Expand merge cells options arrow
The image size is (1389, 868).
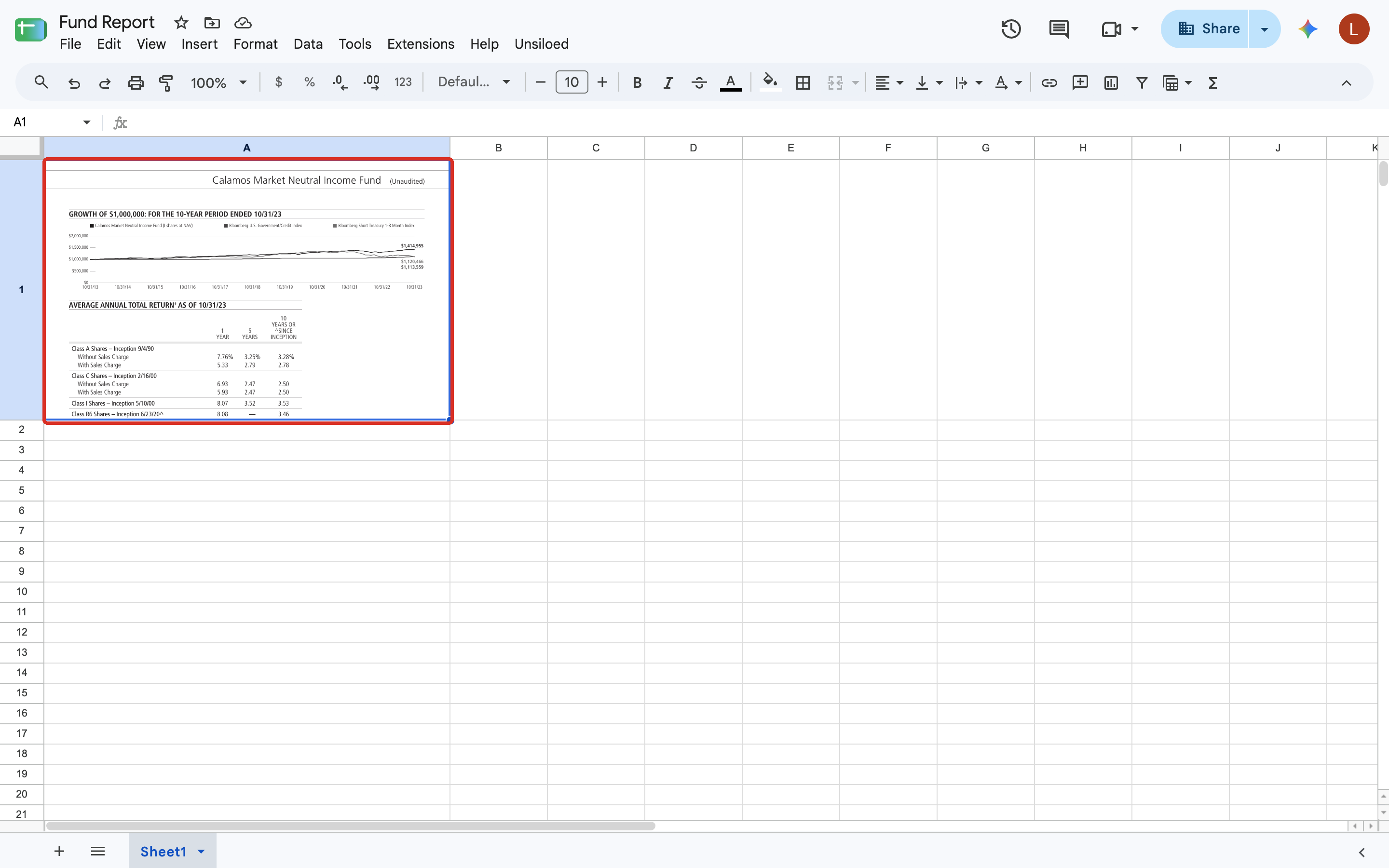[x=855, y=82]
